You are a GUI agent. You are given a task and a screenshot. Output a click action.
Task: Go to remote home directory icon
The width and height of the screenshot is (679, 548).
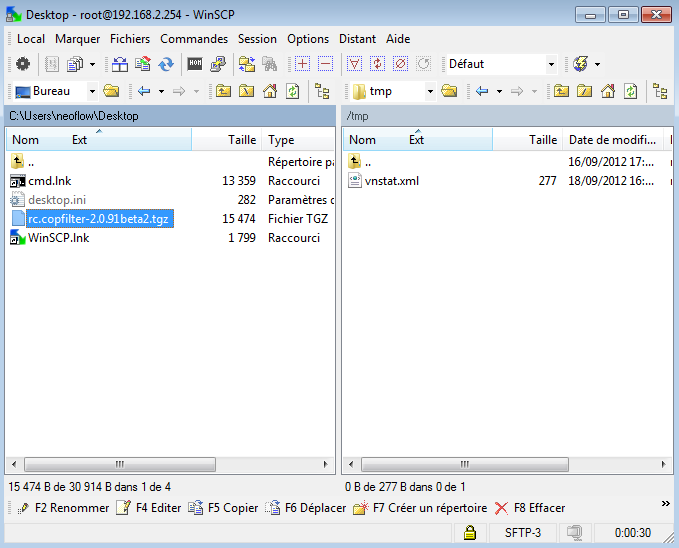(608, 91)
